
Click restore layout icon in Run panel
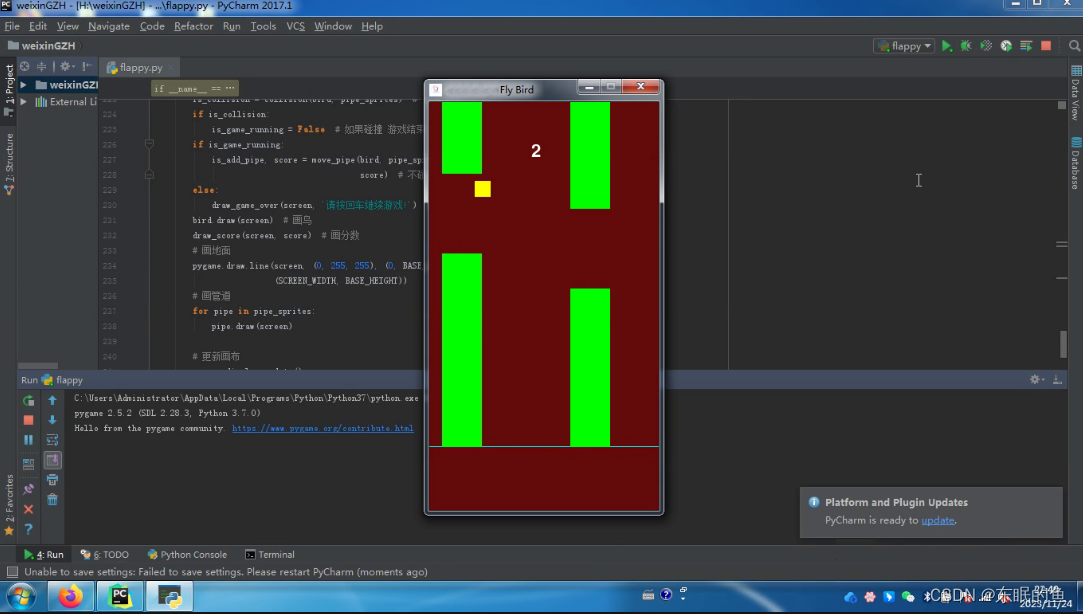point(28,464)
